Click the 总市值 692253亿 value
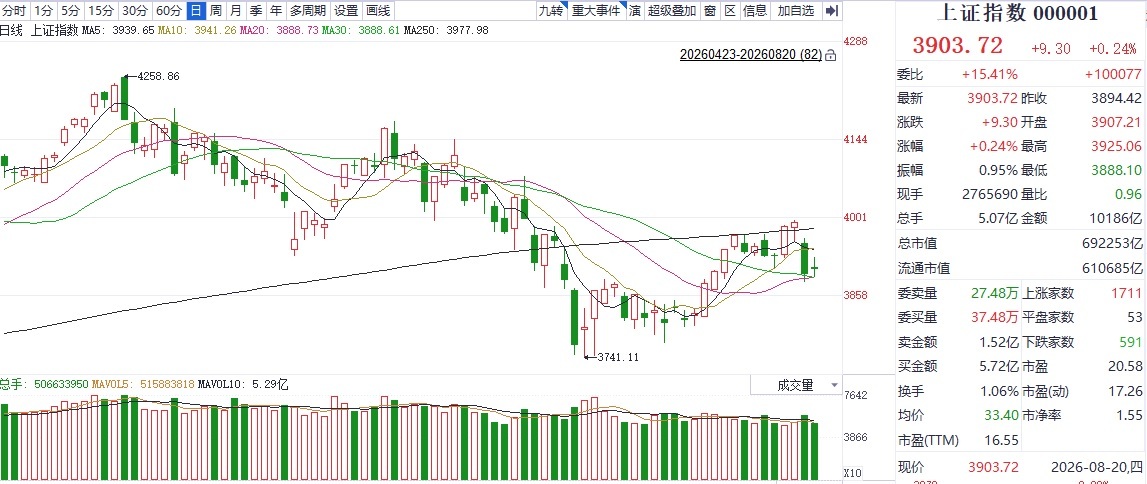The image size is (1147, 484). pos(1112,243)
